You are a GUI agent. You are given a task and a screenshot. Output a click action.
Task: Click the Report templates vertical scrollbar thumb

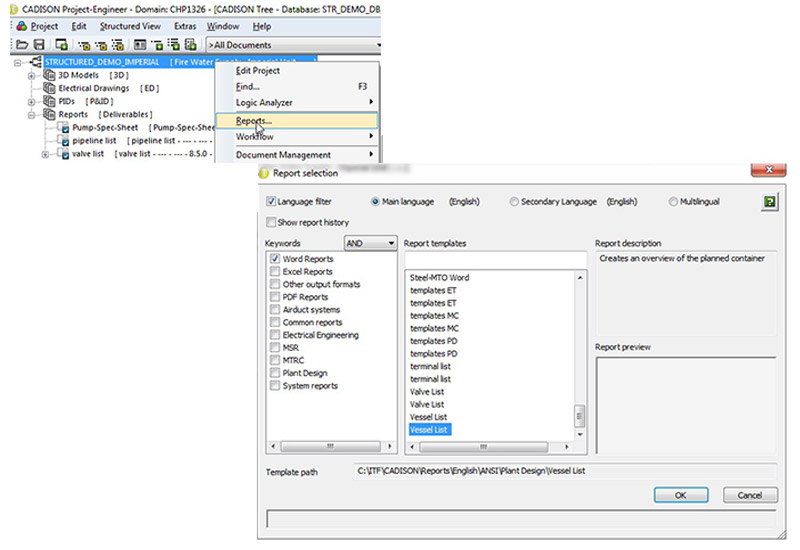pos(580,416)
